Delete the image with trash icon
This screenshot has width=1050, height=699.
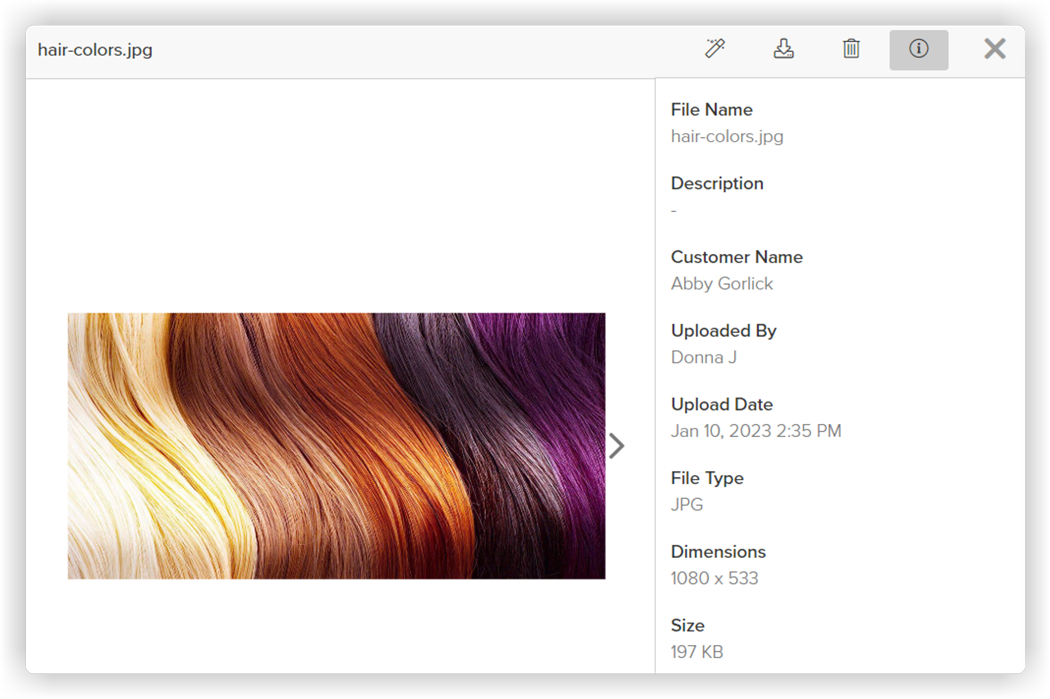click(x=851, y=49)
